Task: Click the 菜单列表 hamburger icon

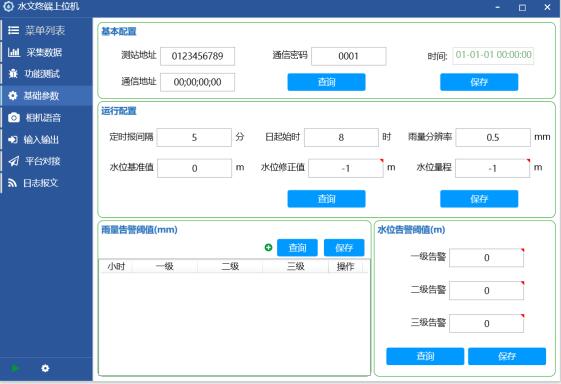Action: click(x=14, y=30)
